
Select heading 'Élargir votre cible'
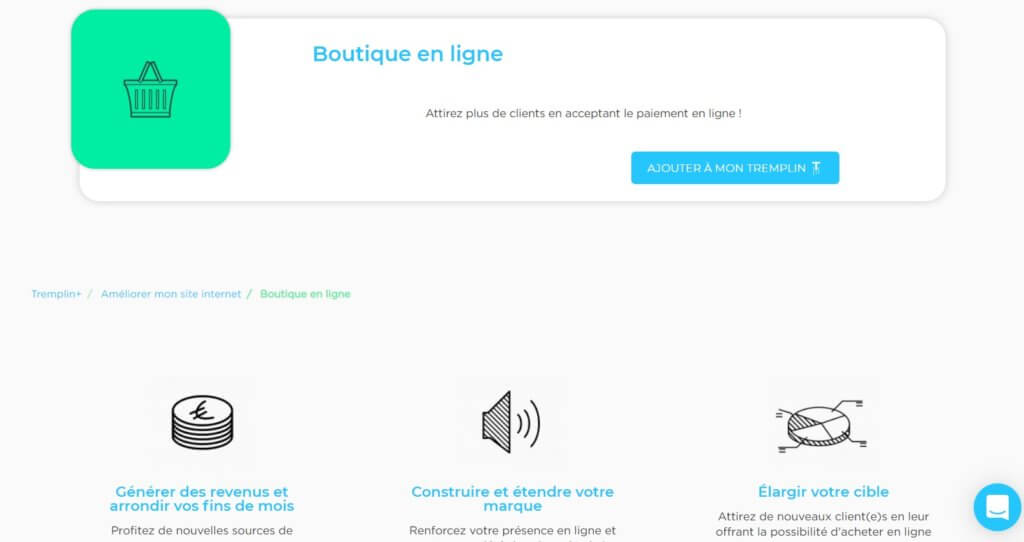click(x=823, y=492)
